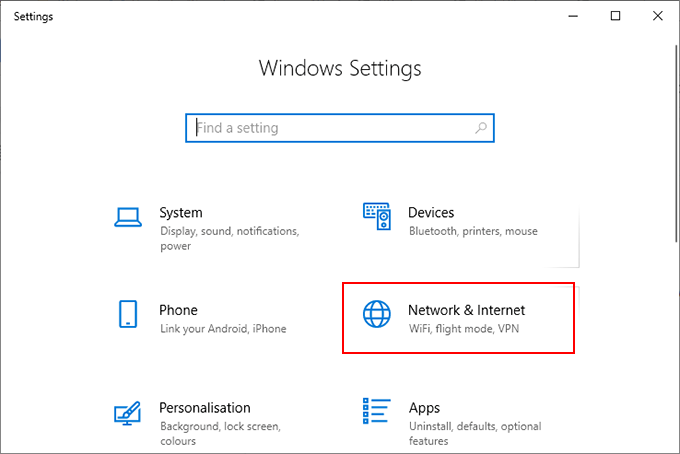Open the Apps category title

coord(425,408)
